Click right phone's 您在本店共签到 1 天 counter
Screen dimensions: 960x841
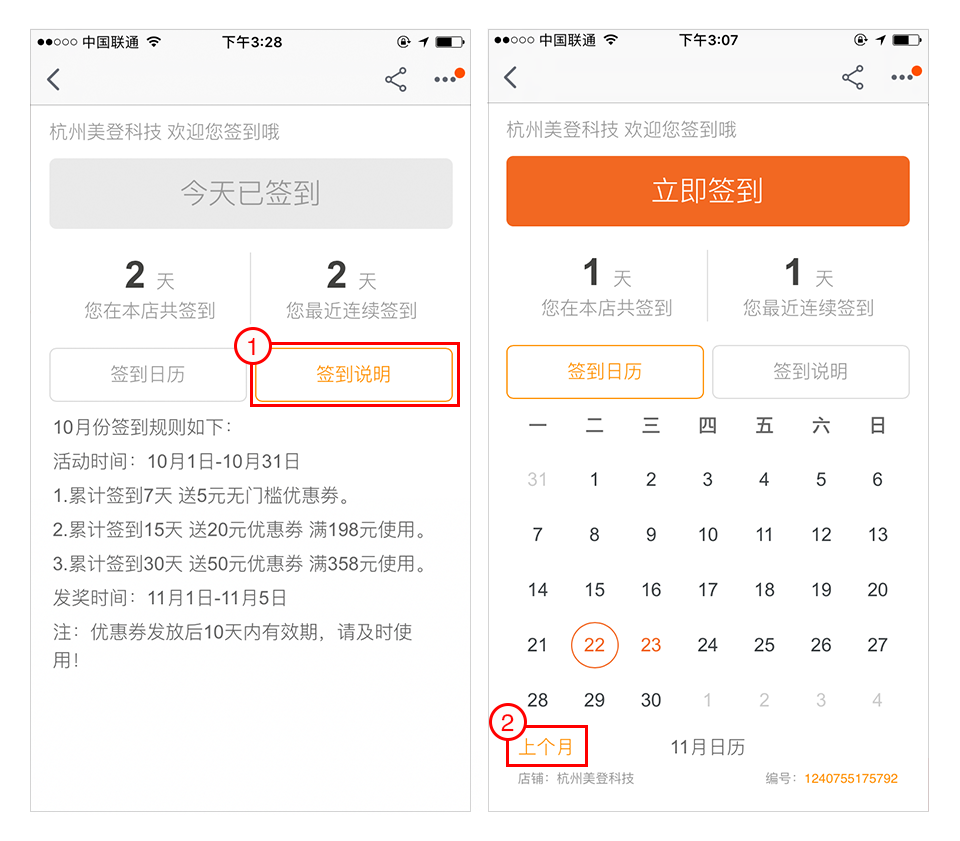coord(607,288)
